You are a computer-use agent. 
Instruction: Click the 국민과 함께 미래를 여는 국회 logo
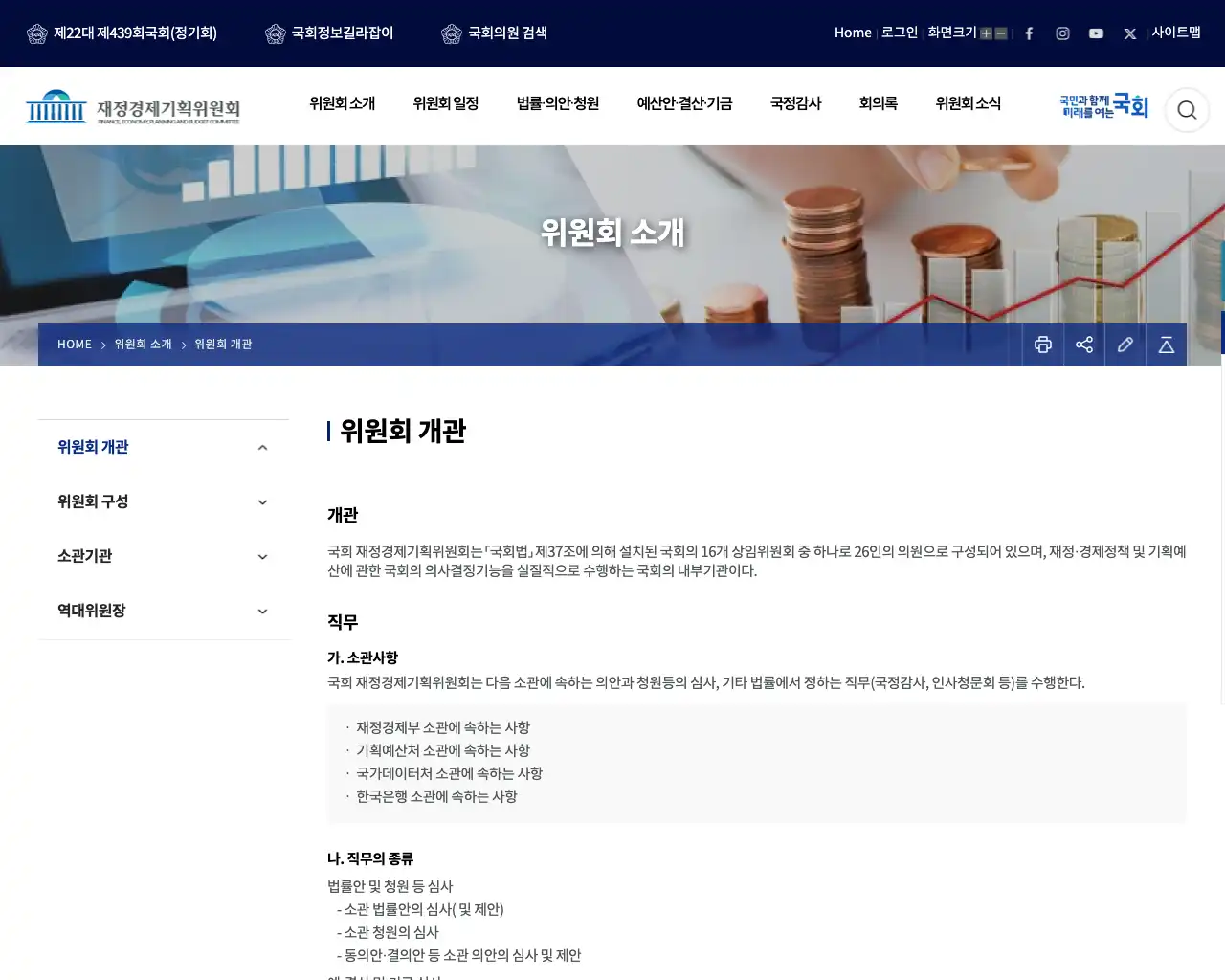[x=1103, y=106]
